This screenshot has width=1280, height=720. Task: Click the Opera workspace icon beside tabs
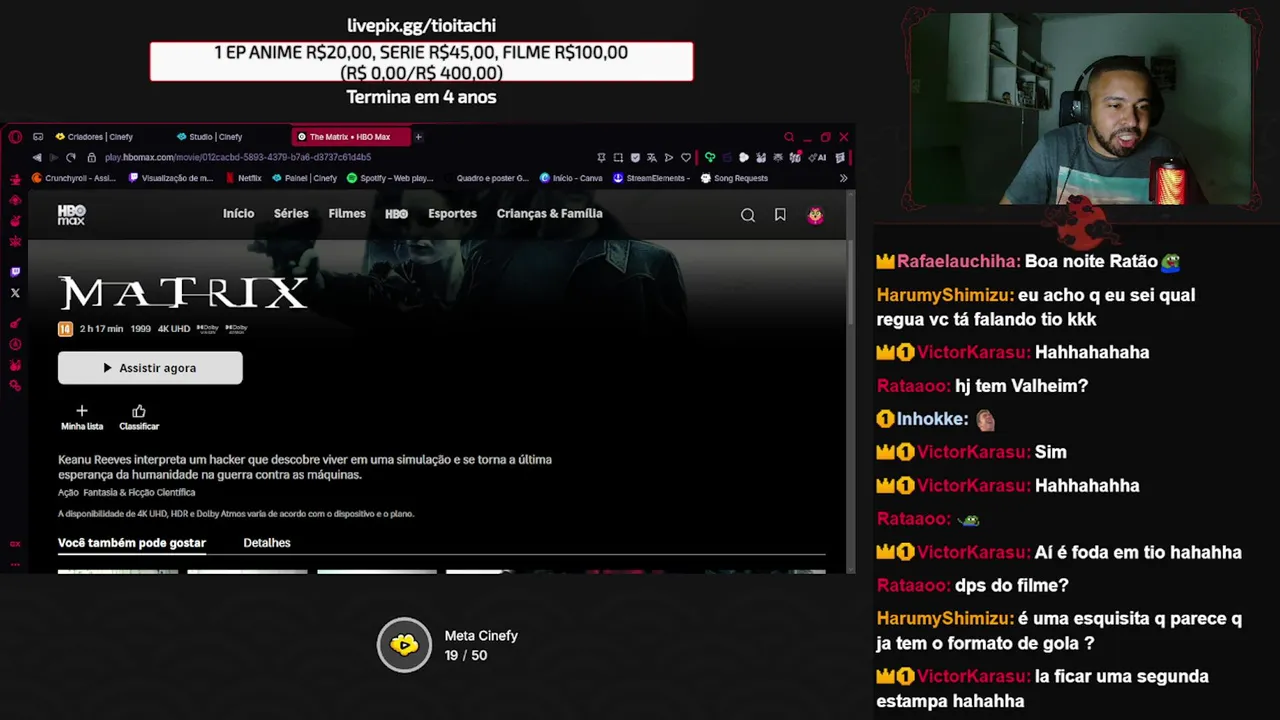pyautogui.click(x=38, y=137)
